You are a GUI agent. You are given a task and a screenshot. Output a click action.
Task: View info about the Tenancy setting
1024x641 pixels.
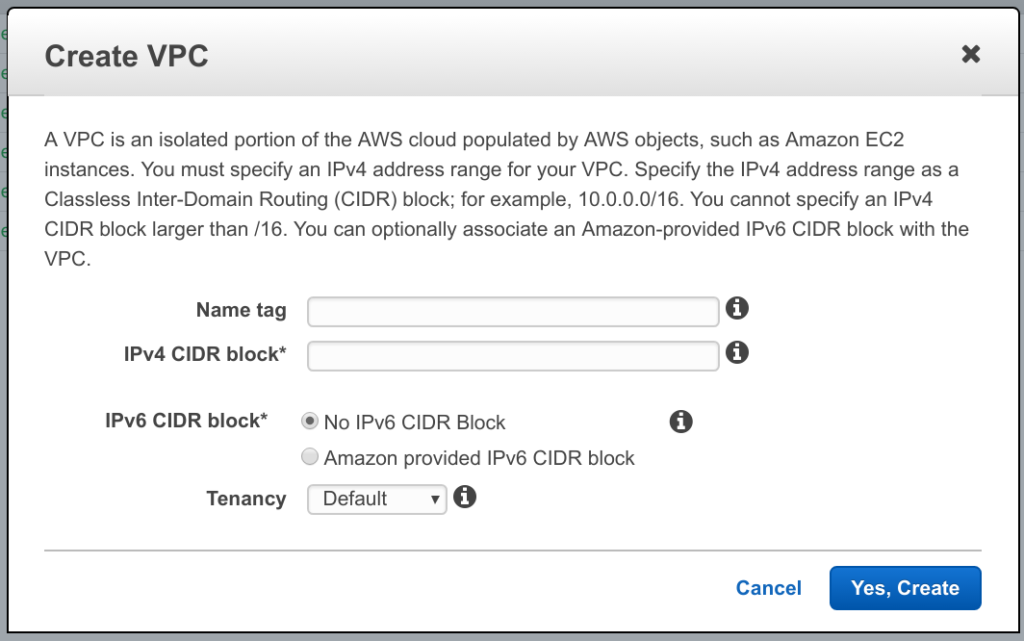point(464,497)
